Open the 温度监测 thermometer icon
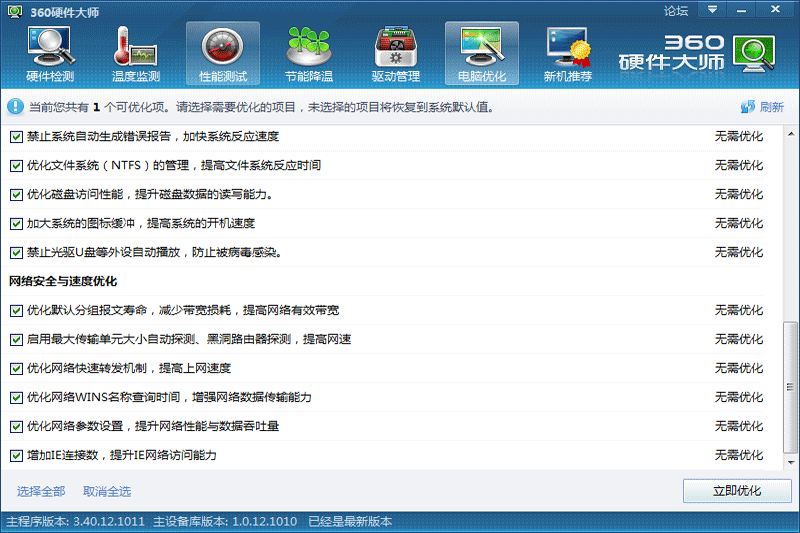The image size is (800, 533). point(136,53)
